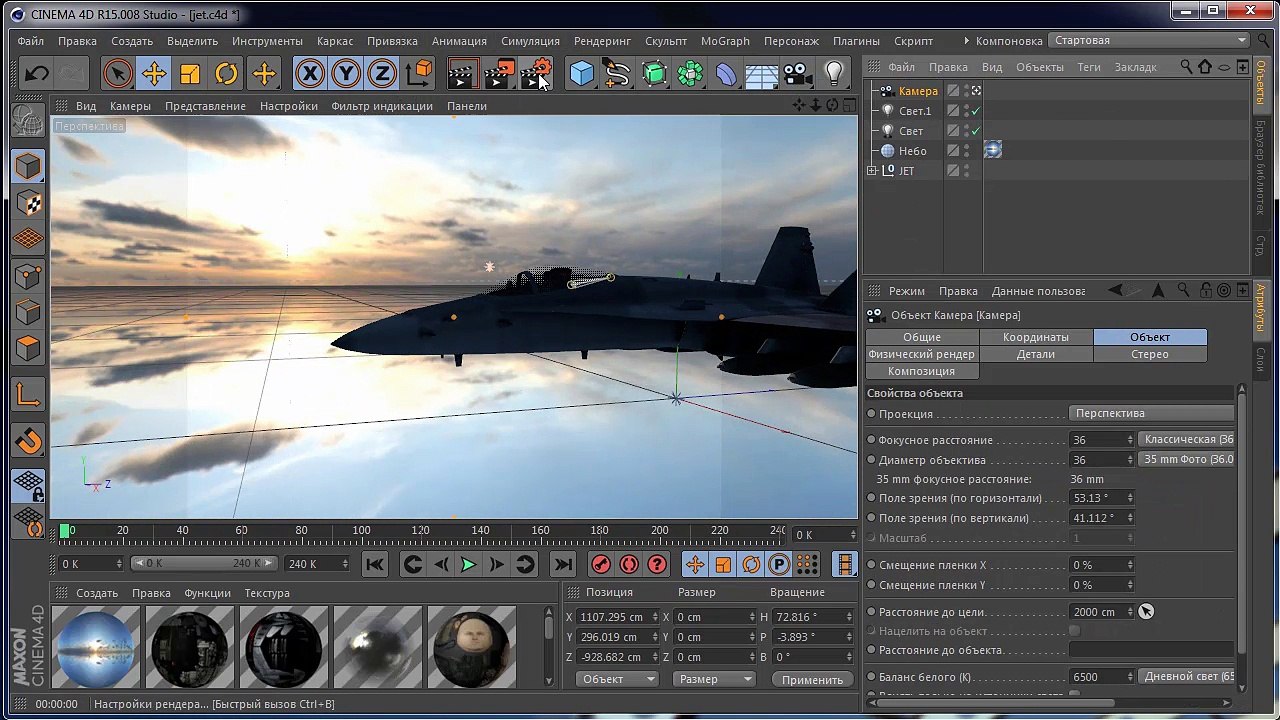Toggle the animation dot beside Фокусное расстояние
The image size is (1280, 720).
click(x=871, y=440)
